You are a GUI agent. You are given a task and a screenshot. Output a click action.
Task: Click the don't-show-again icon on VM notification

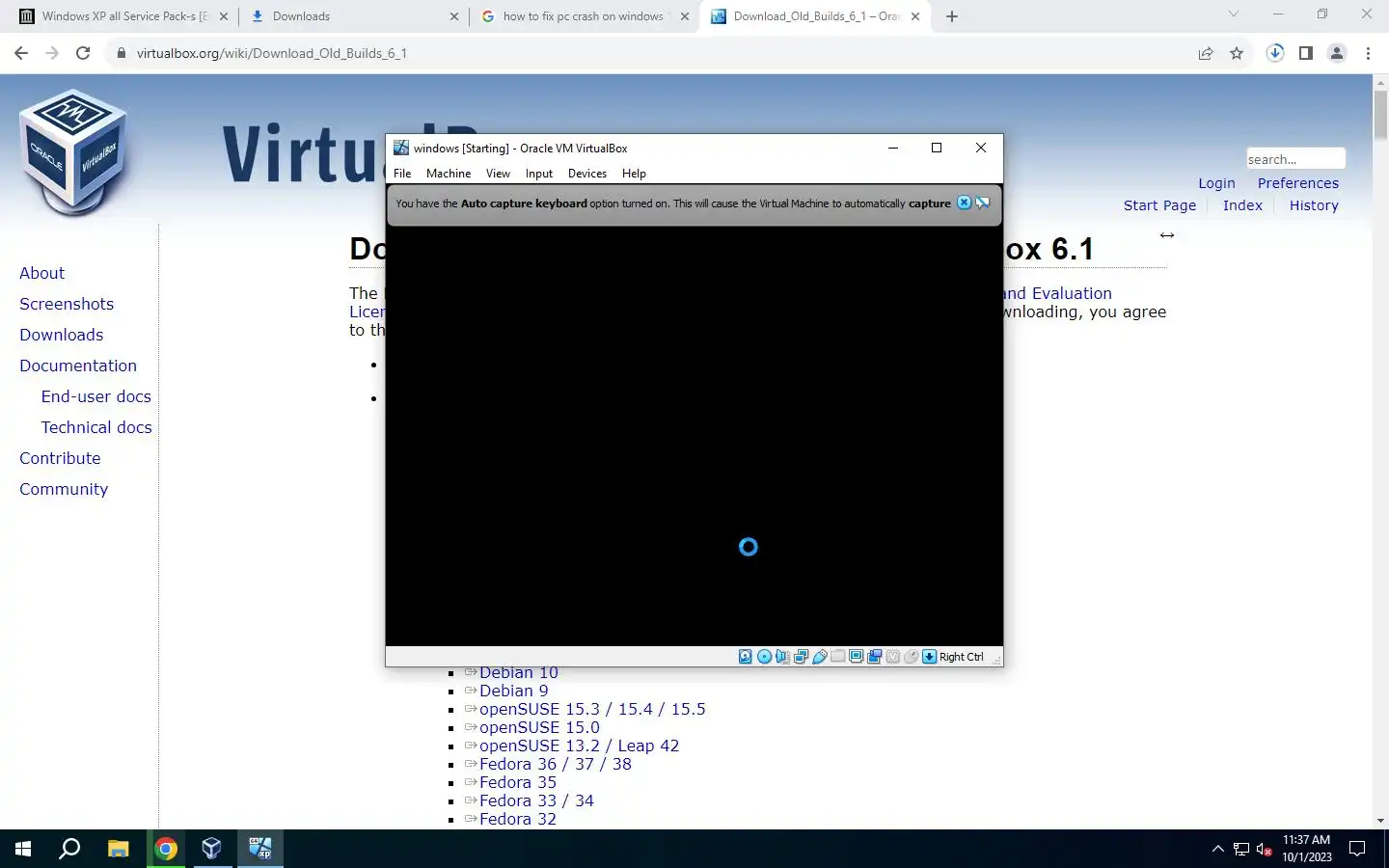pos(983,203)
